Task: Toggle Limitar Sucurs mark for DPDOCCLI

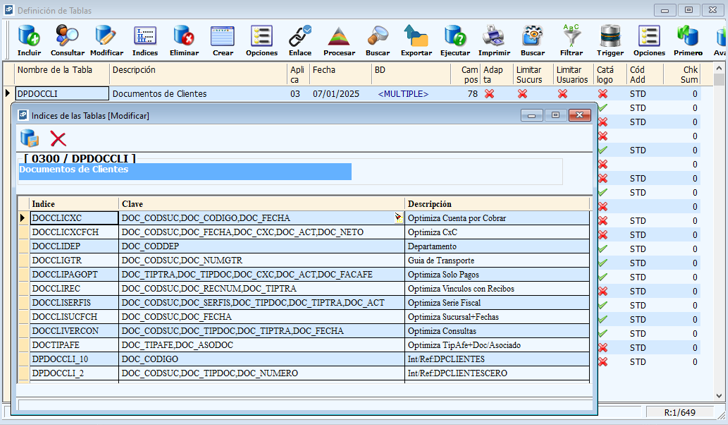Action: (x=522, y=94)
